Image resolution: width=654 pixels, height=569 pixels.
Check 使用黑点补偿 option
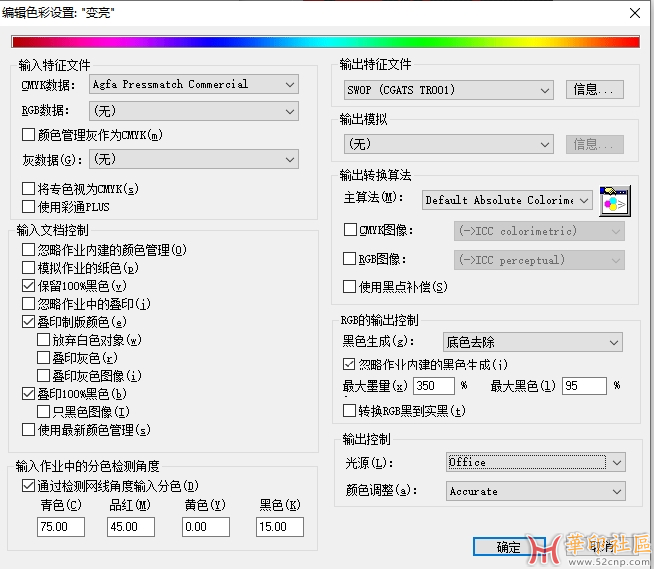point(349,287)
